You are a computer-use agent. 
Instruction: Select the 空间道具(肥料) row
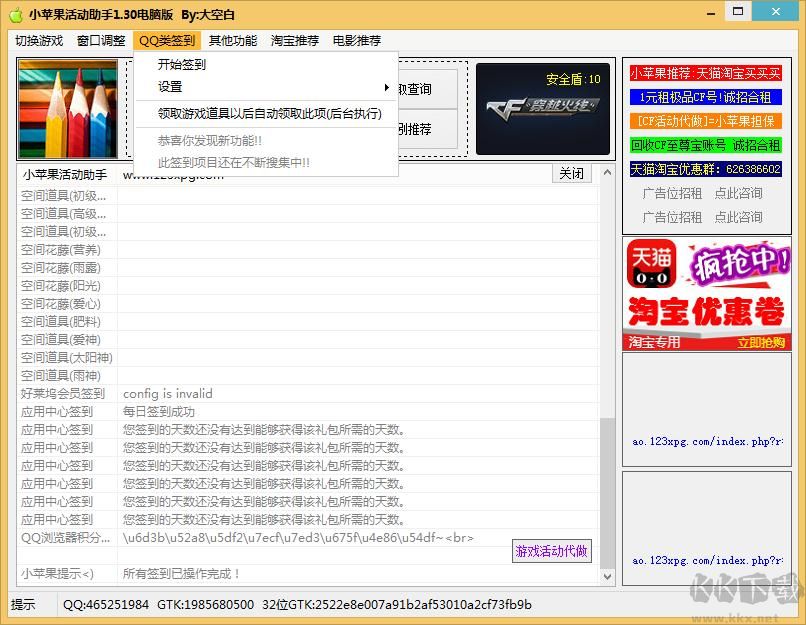(x=308, y=322)
